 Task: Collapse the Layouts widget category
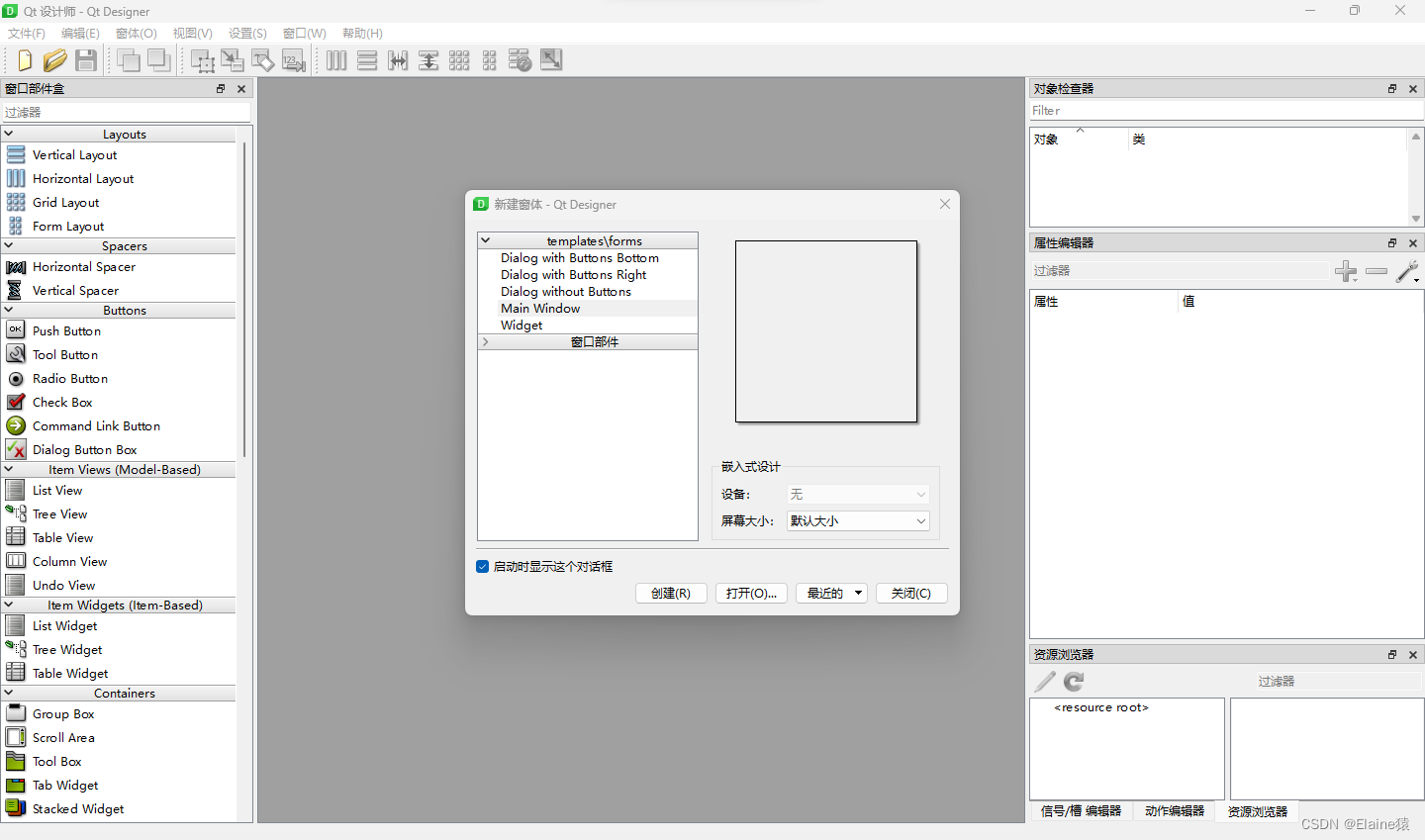[9, 134]
